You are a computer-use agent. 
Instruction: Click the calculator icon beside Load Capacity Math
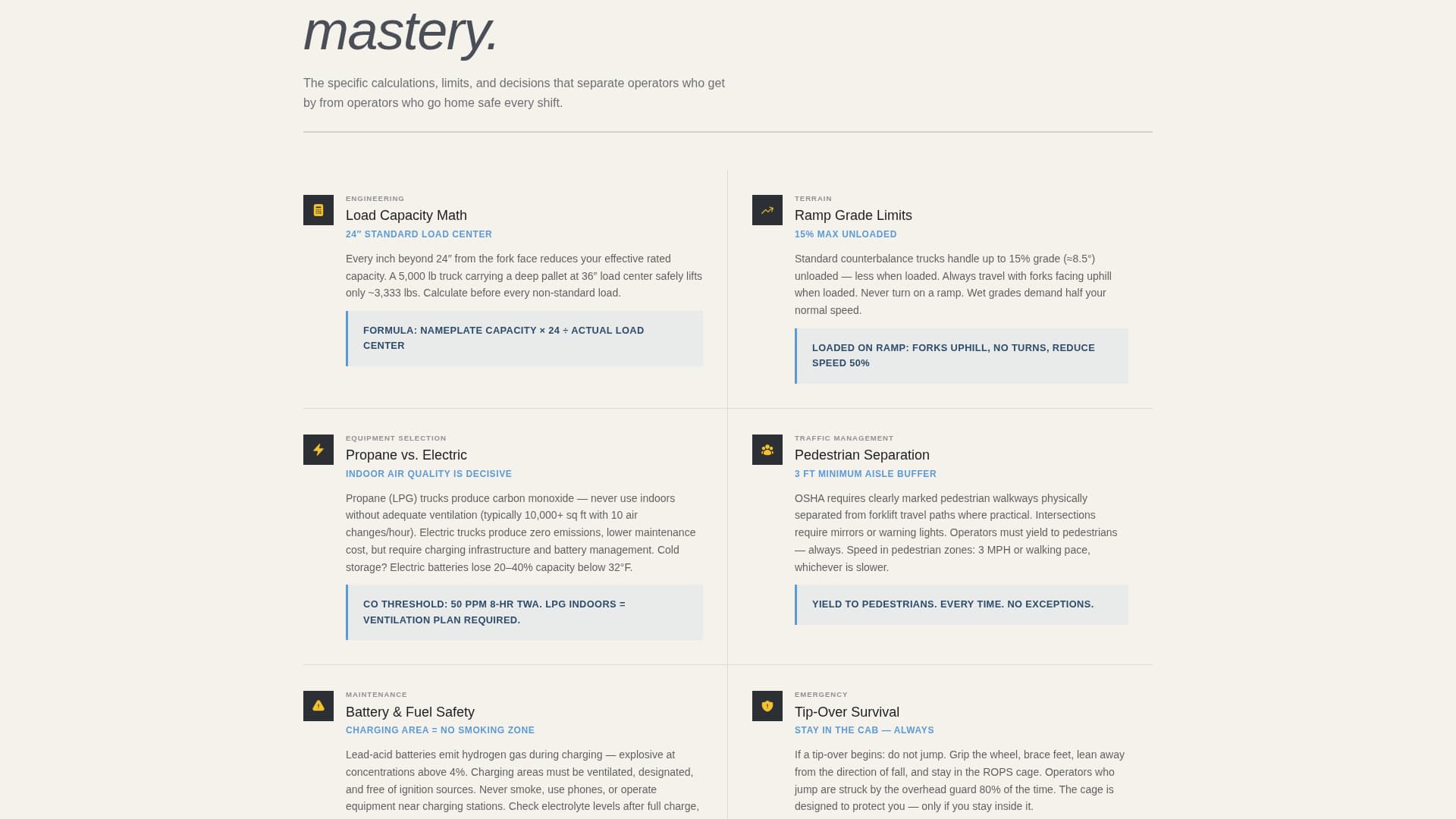(318, 210)
